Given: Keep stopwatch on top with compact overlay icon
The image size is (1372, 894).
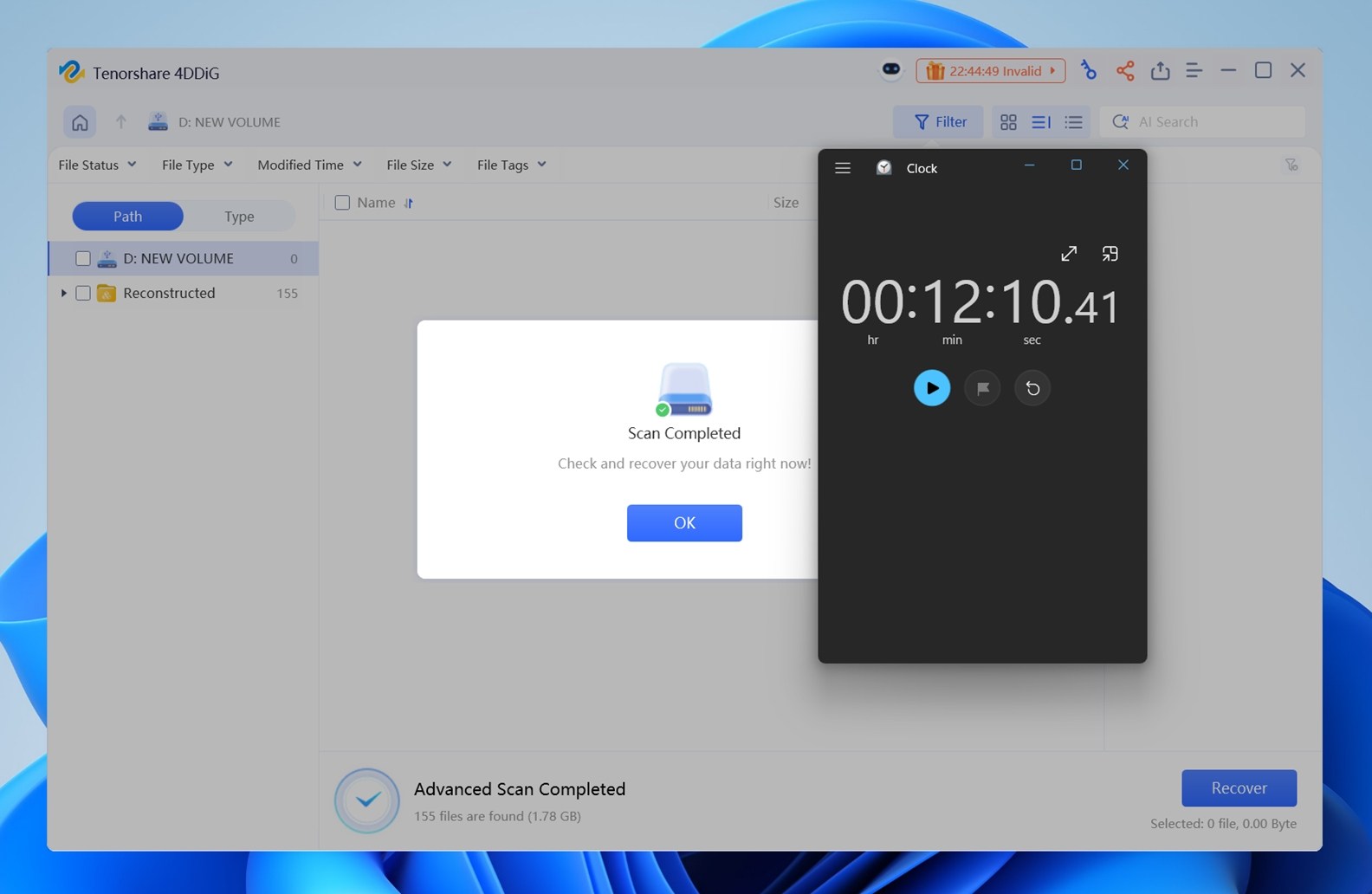Looking at the screenshot, I should 1110,254.
